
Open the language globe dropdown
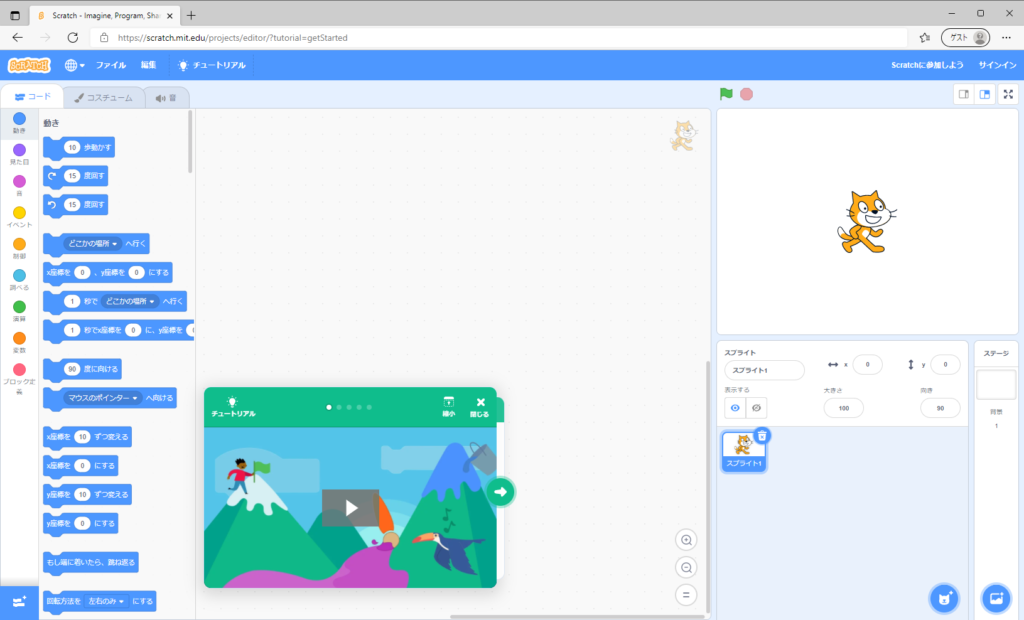point(75,65)
